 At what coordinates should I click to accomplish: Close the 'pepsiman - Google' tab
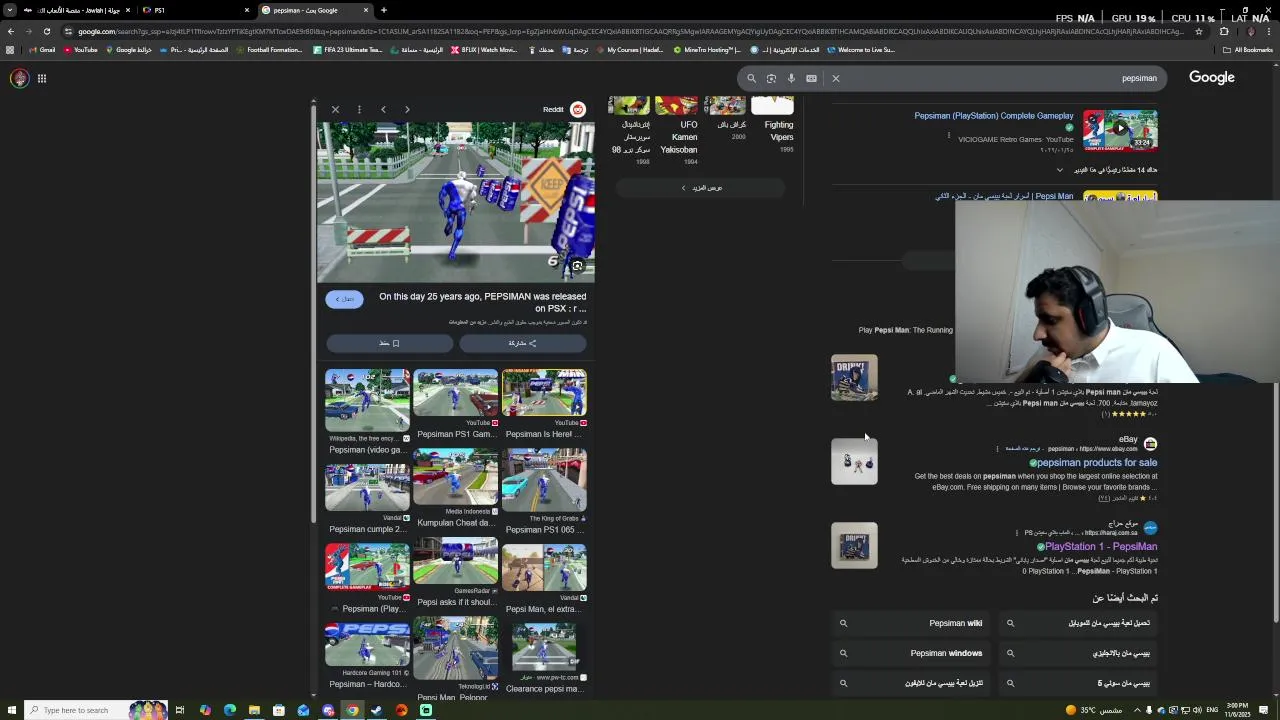click(x=366, y=10)
